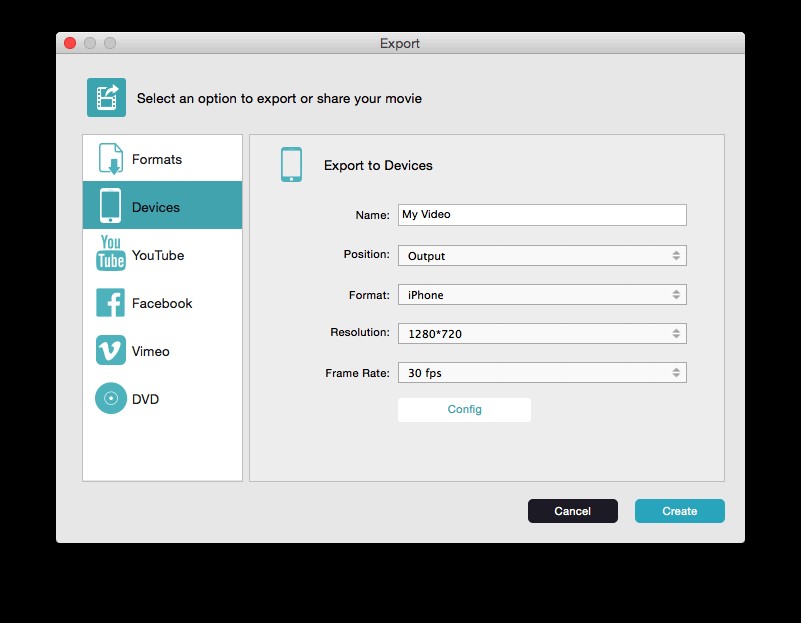
Task: Click the phone icon beside Export to Devices
Action: click(x=291, y=165)
